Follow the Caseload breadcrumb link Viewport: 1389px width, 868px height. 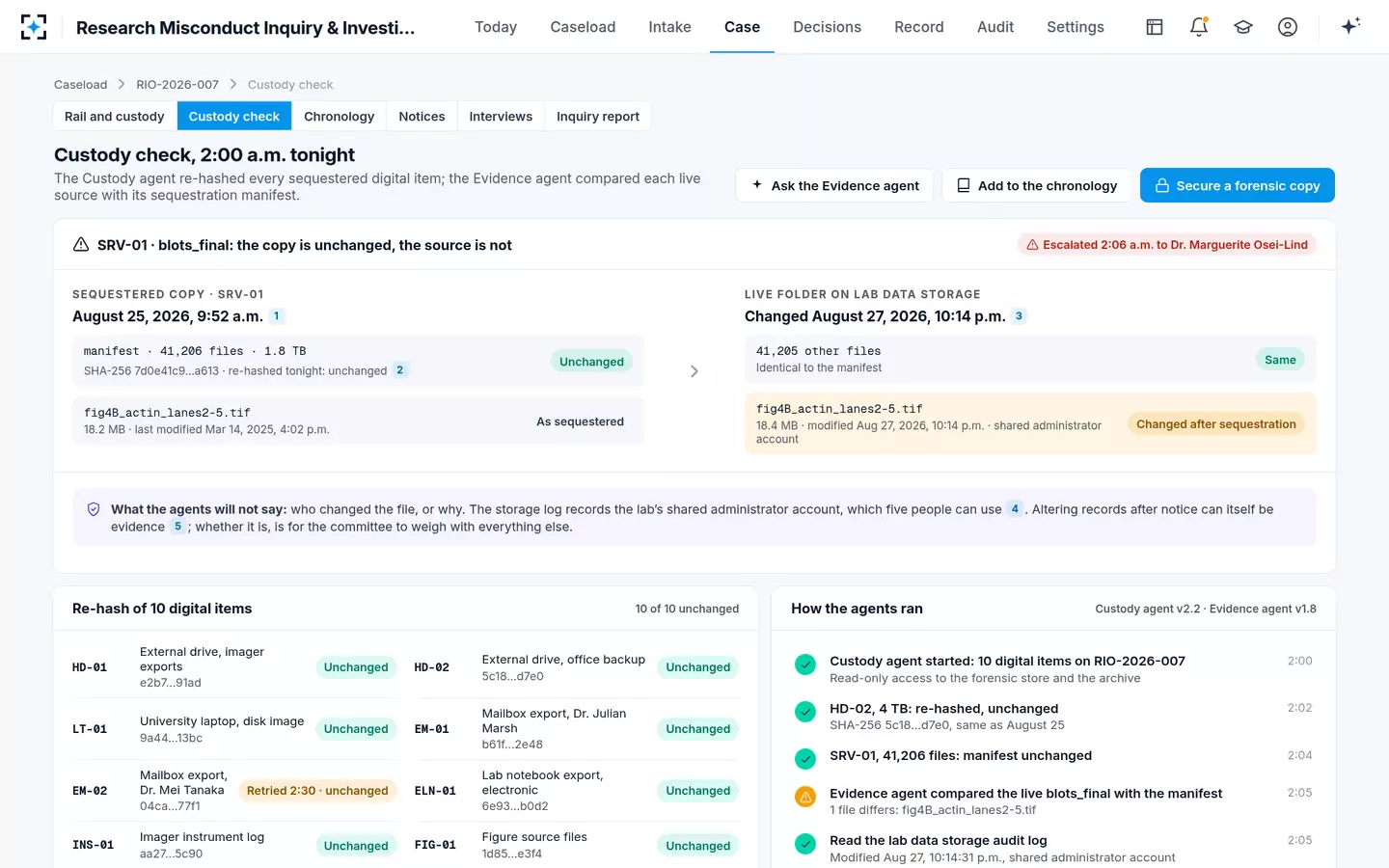[81, 85]
